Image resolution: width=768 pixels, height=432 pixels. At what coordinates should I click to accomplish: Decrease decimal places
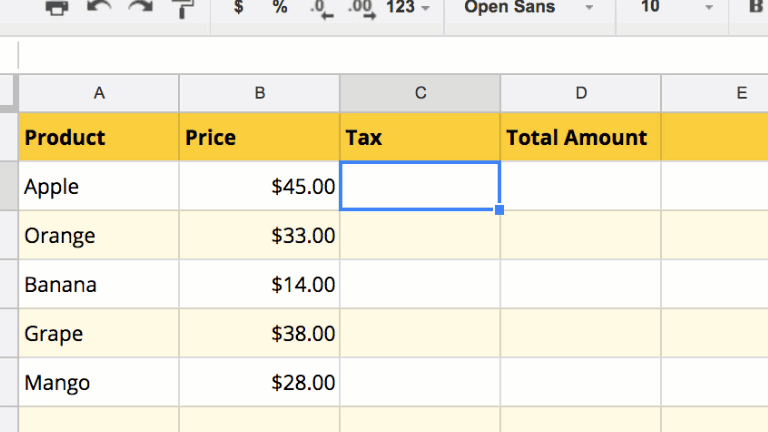[321, 9]
